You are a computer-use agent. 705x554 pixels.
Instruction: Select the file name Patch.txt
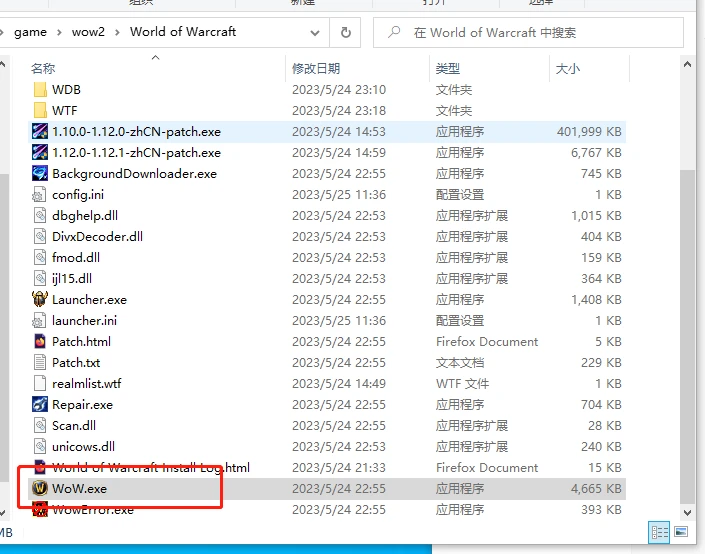coord(76,362)
